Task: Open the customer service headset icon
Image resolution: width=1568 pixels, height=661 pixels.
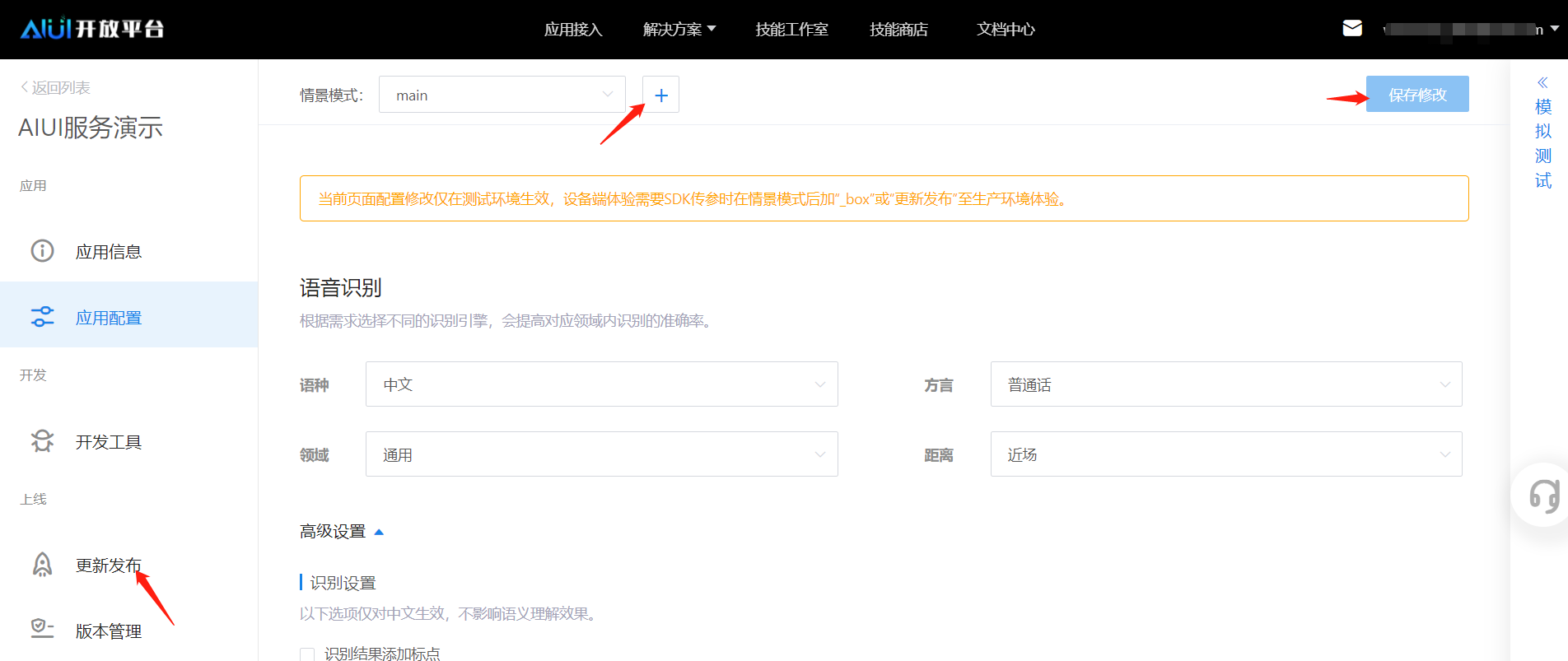Action: 1543,496
